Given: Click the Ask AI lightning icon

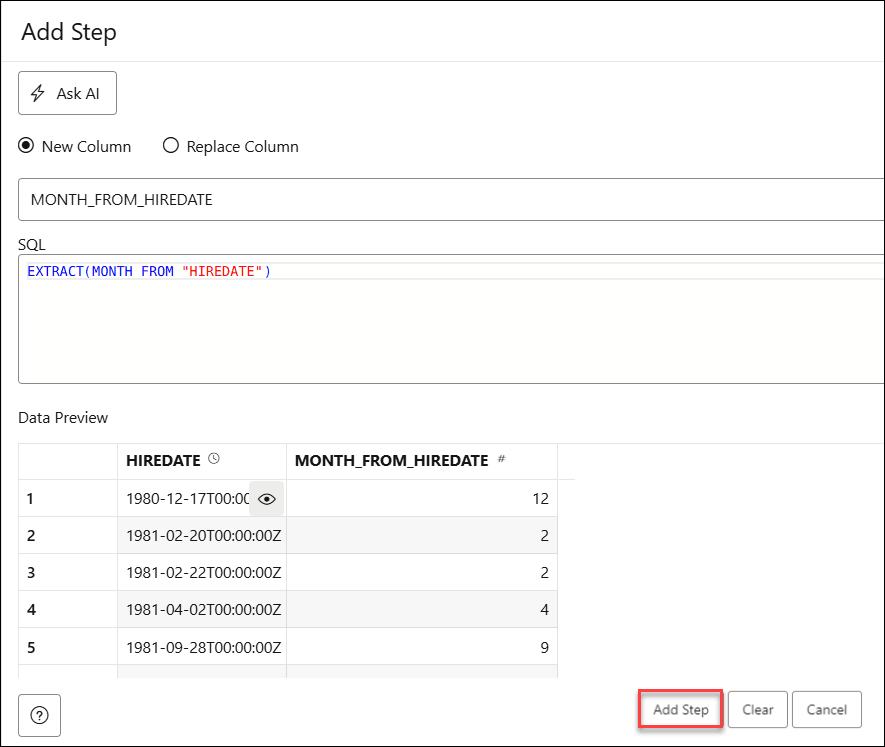Looking at the screenshot, I should pyautogui.click(x=39, y=93).
